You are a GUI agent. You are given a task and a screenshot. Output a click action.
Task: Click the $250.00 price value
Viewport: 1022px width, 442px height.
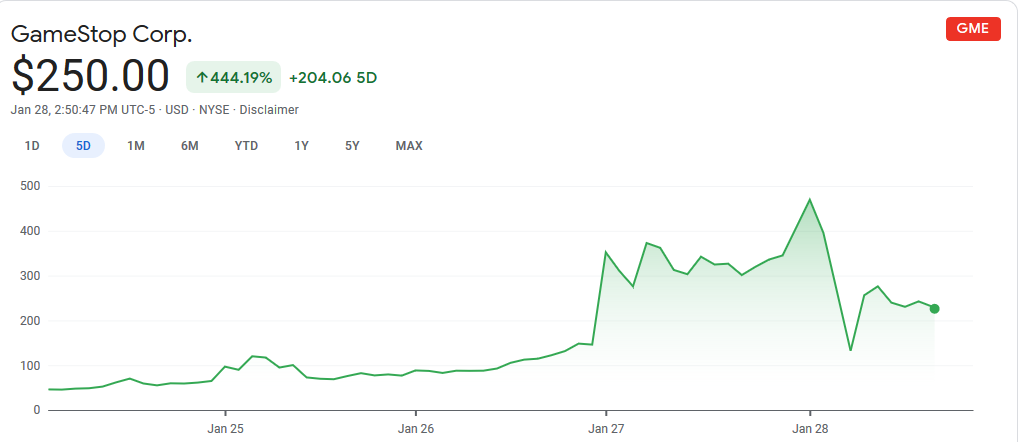[91, 76]
